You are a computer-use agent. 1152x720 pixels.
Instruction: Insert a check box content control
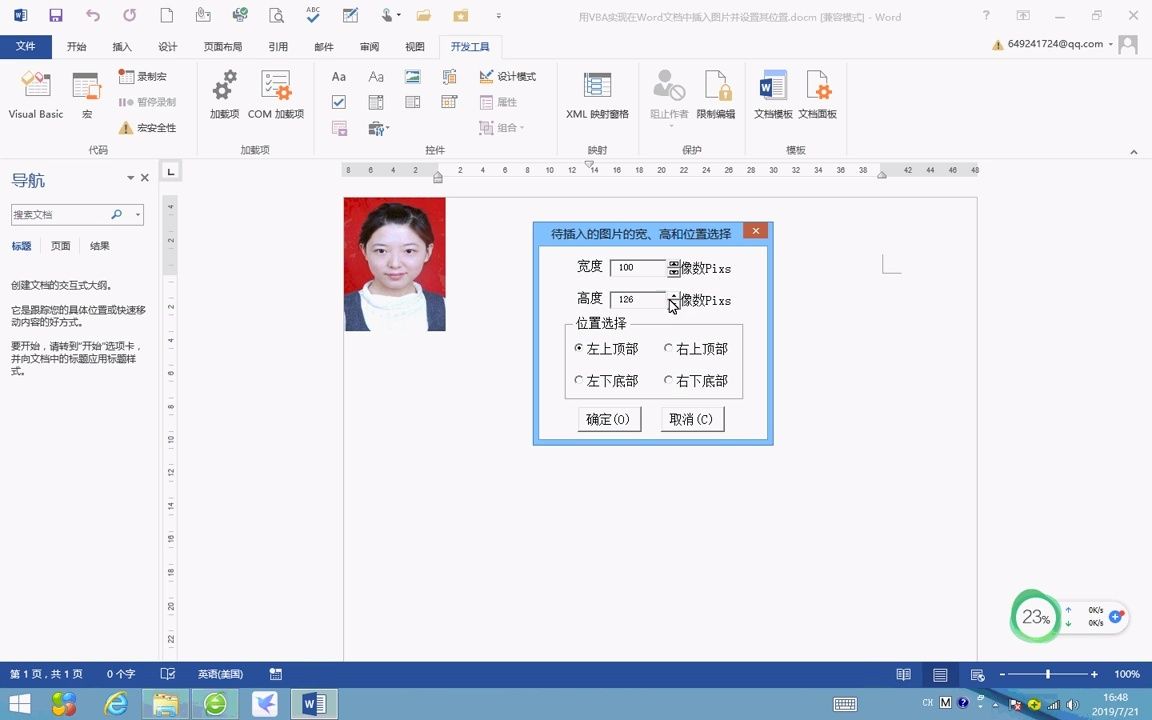[339, 103]
